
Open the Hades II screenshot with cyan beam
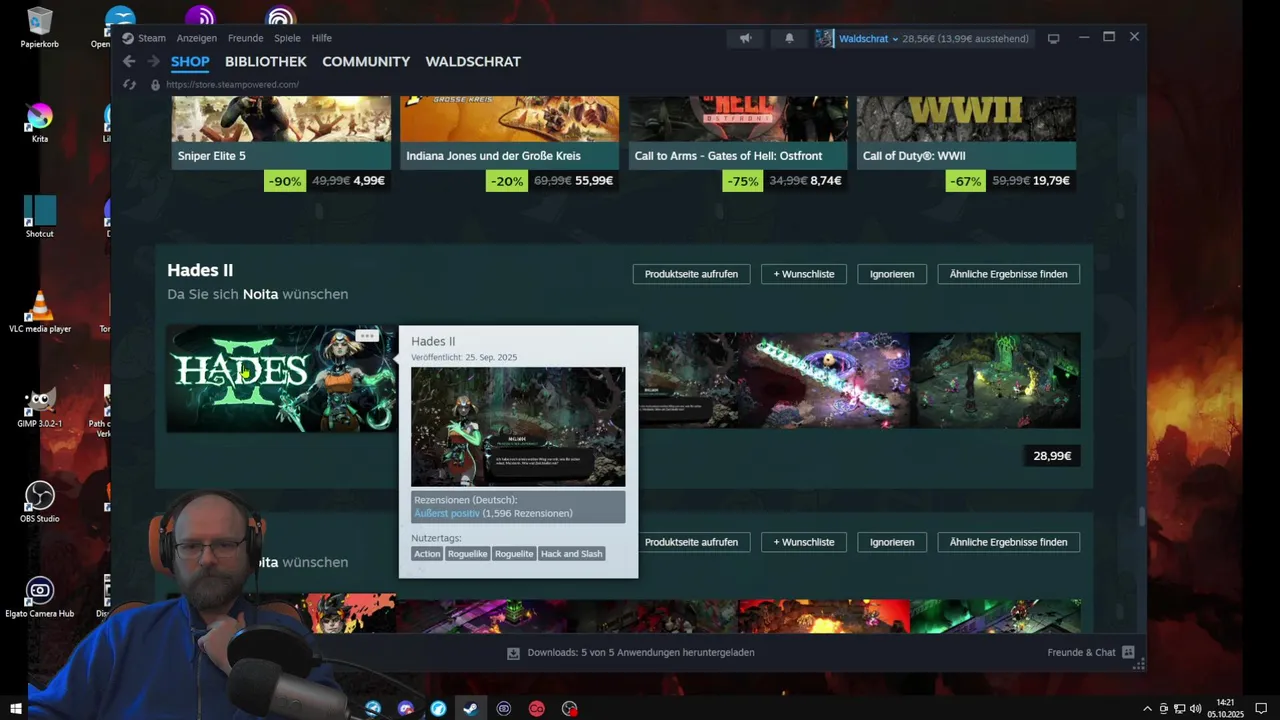824,380
